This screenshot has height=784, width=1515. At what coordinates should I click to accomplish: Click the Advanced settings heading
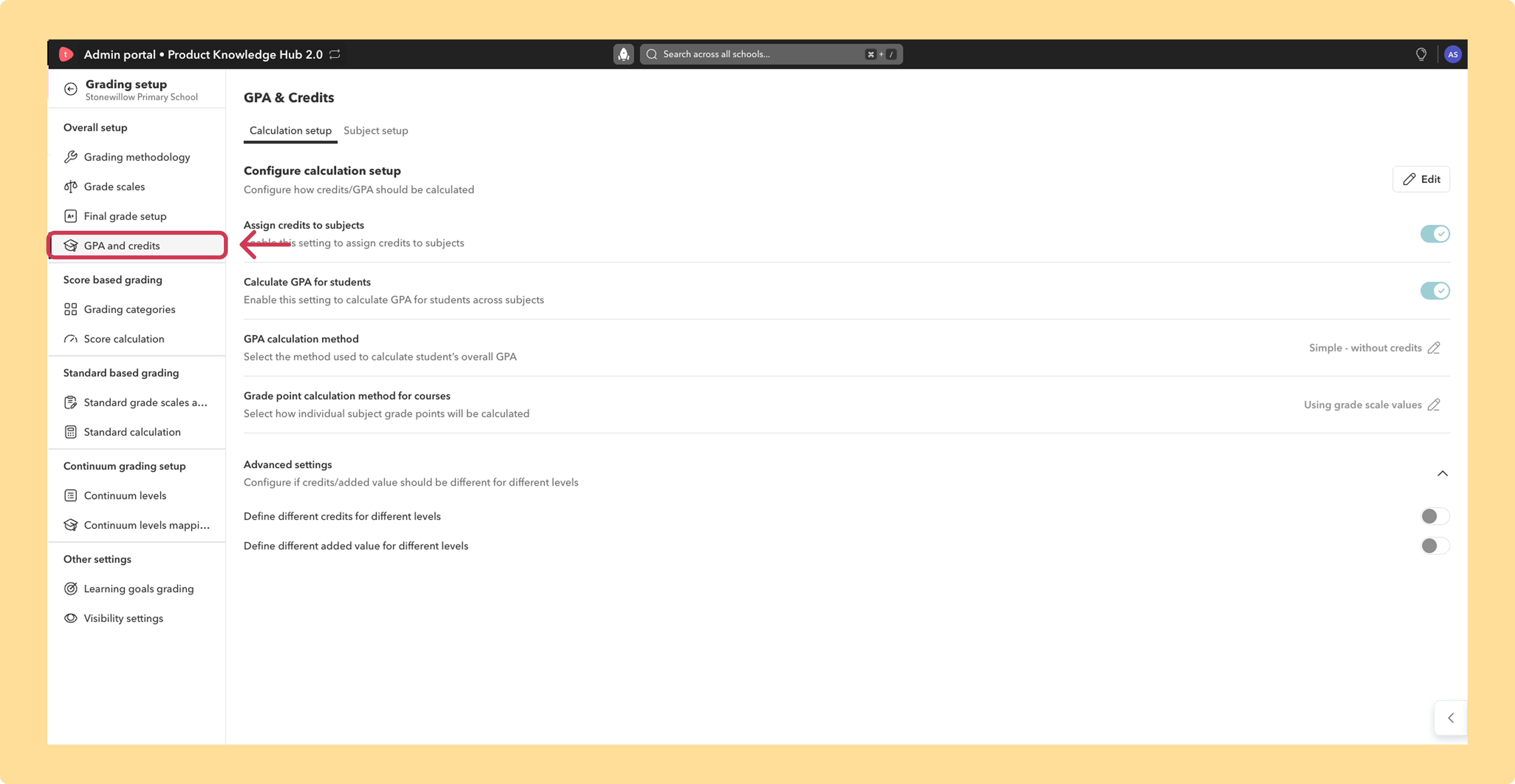tap(288, 465)
